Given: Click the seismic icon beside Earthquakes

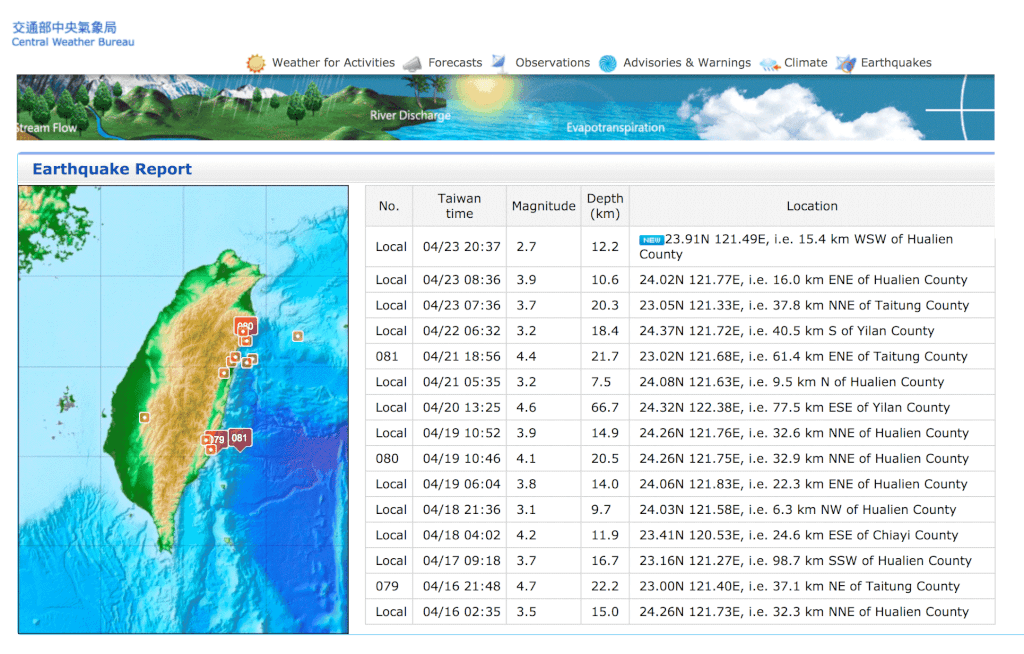Looking at the screenshot, I should point(845,63).
